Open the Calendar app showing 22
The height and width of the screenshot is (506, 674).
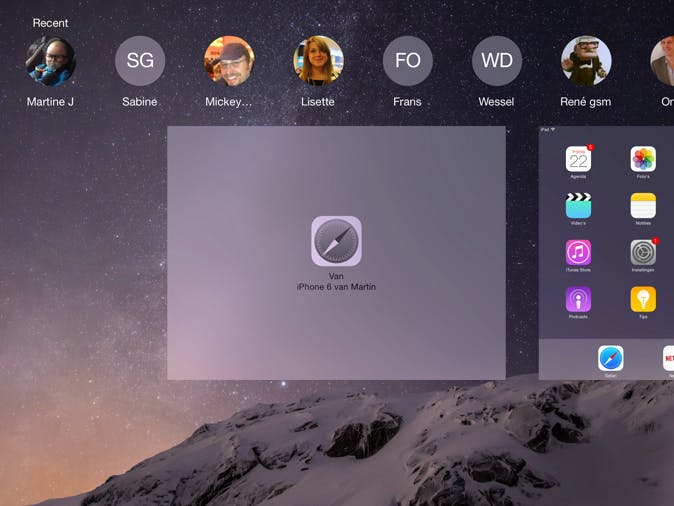[578, 159]
